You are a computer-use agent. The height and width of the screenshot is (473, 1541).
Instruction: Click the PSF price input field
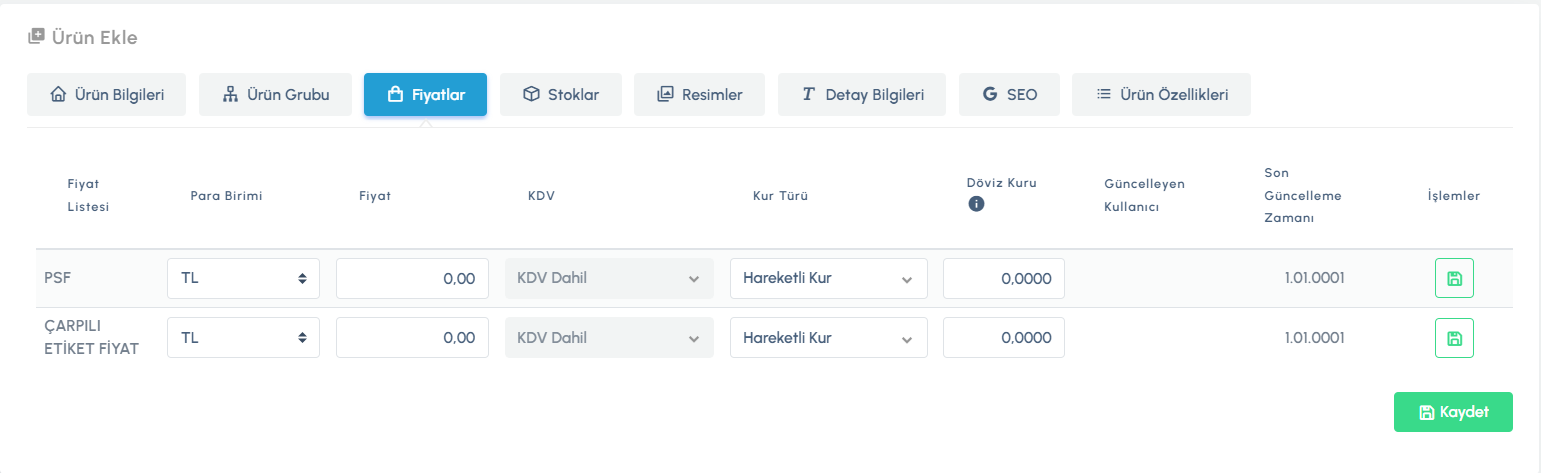point(412,278)
